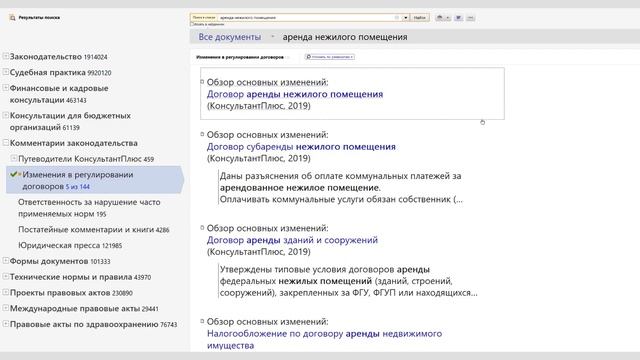This screenshot has width=640, height=360.
Task: Click the 'Уточнить по реквизитам' button
Action: 330,57
